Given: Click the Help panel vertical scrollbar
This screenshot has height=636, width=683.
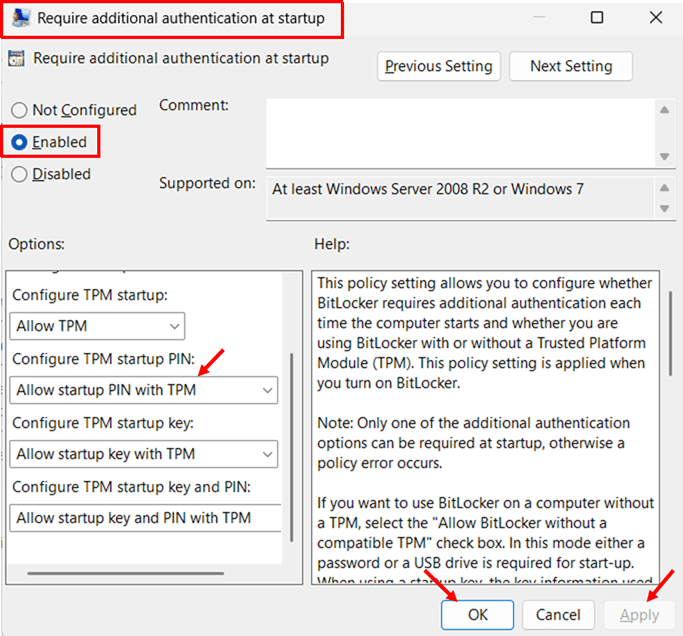Looking at the screenshot, I should pyautogui.click(x=665, y=350).
